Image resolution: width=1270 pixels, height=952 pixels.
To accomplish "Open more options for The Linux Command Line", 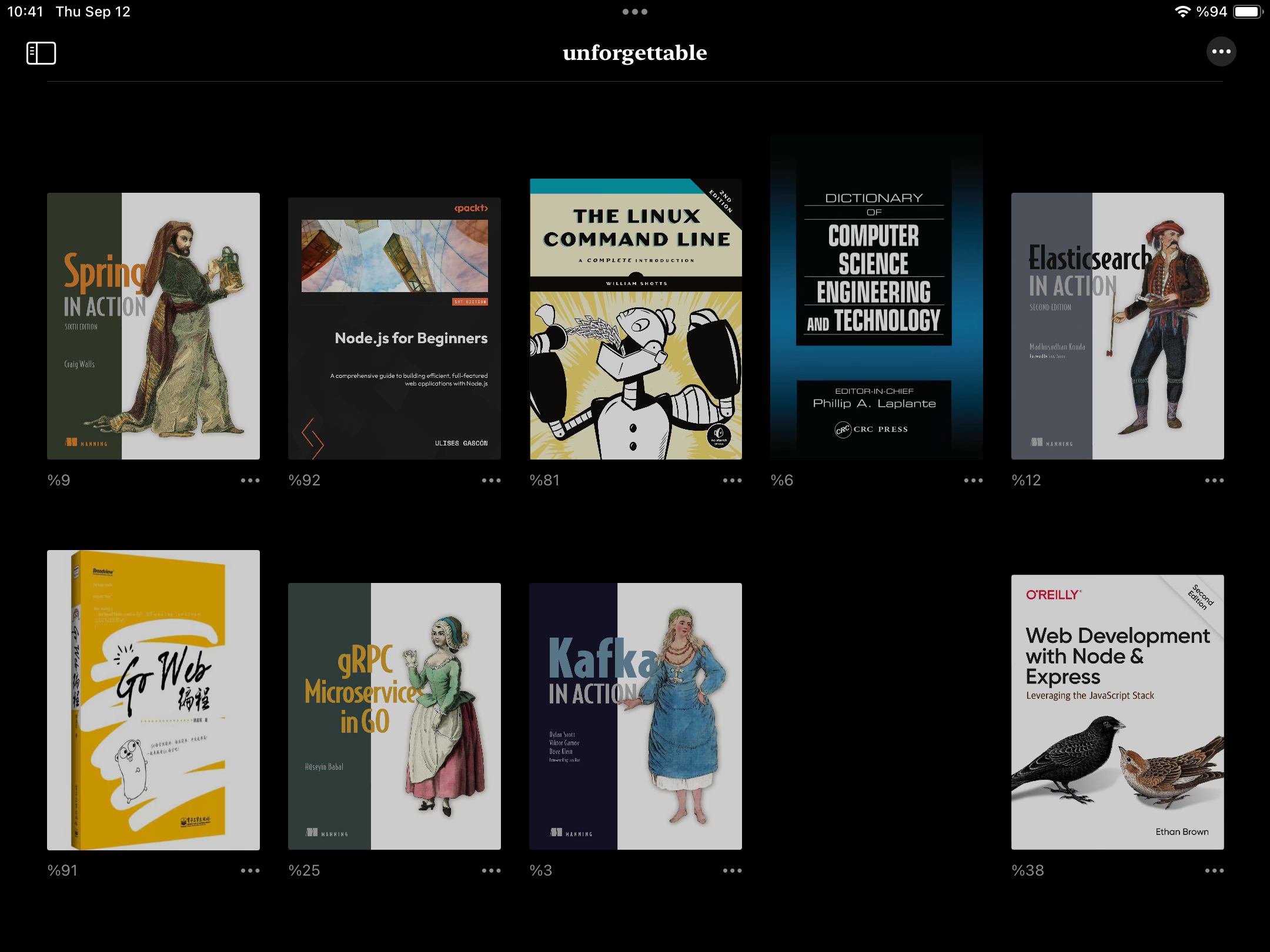I will click(732, 481).
